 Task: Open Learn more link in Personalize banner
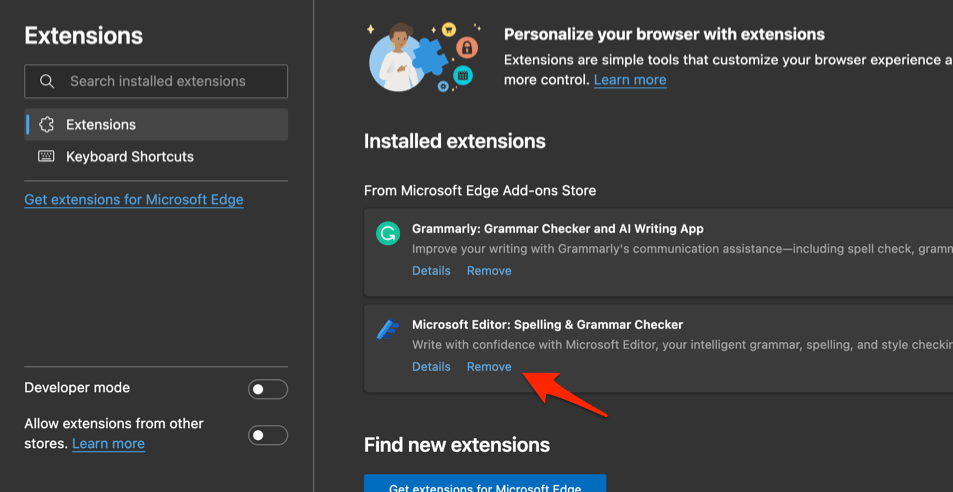(630, 80)
